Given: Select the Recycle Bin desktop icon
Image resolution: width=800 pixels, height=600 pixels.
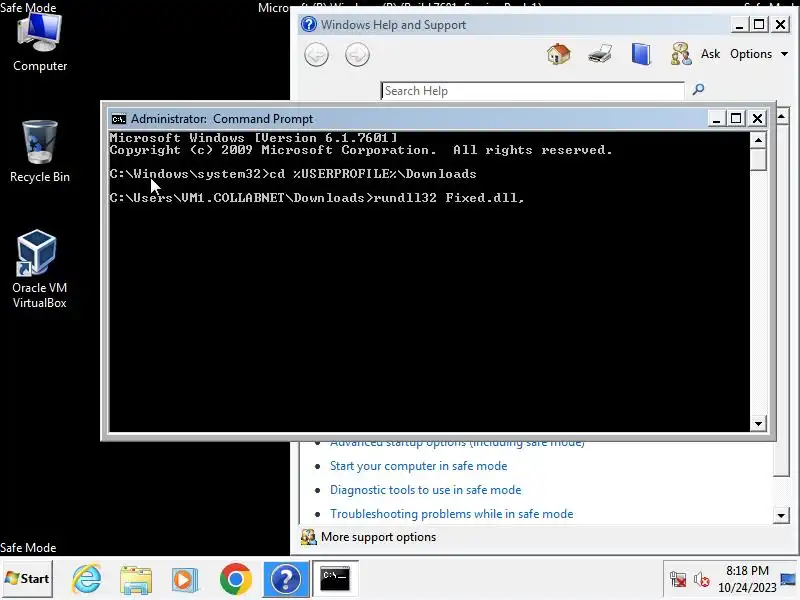Looking at the screenshot, I should pyautogui.click(x=40, y=152).
